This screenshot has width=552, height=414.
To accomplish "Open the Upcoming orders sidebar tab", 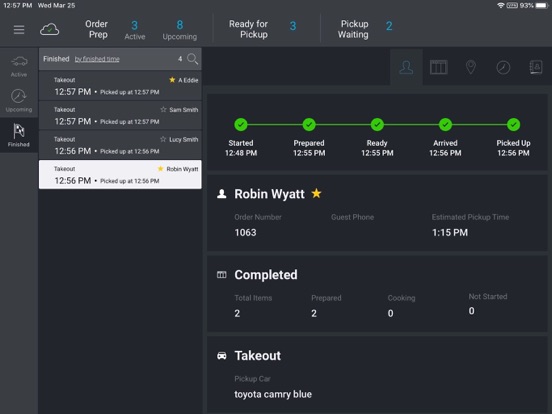I will 19,100.
